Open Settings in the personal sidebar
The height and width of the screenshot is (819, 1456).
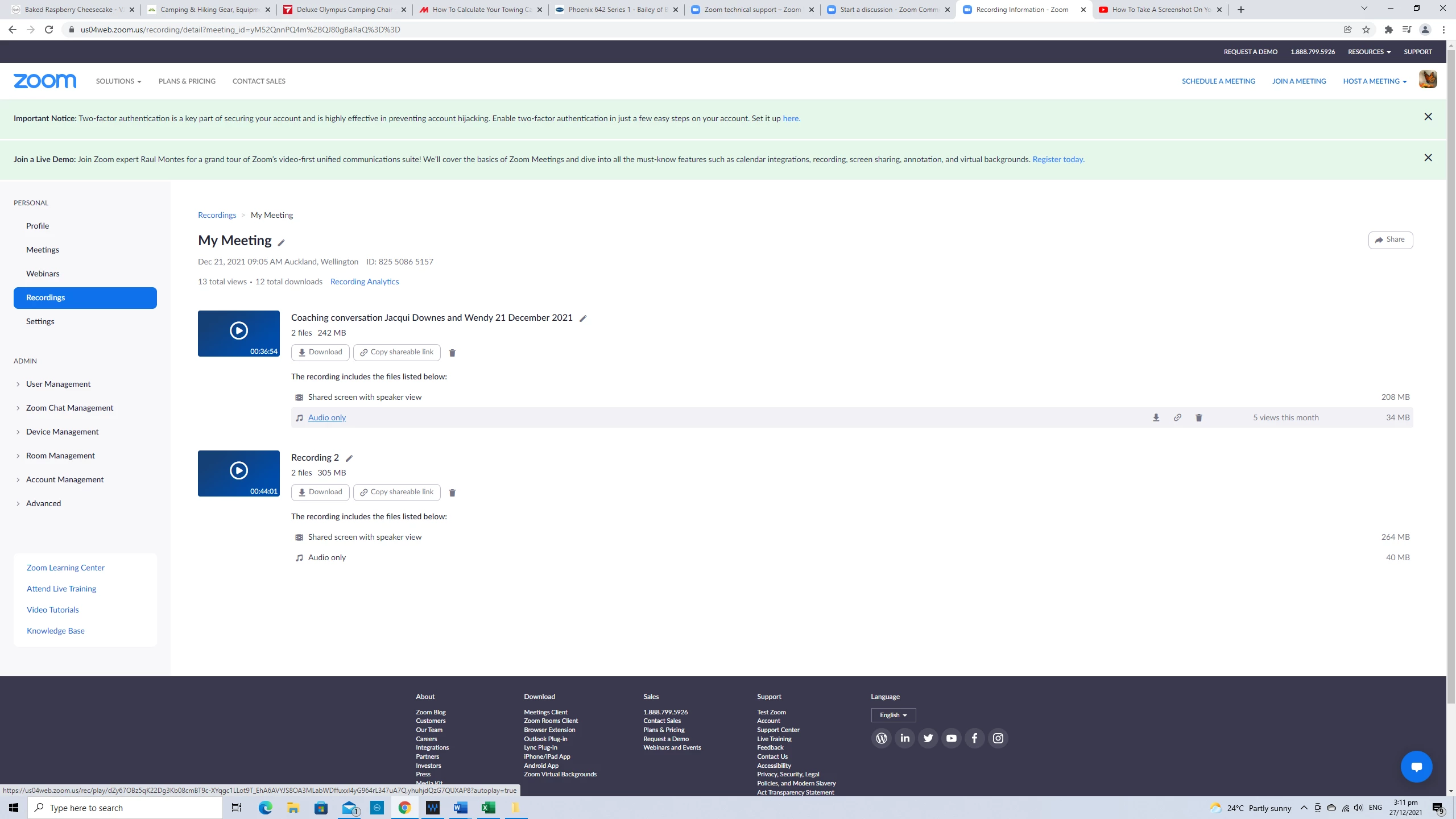pos(40,321)
